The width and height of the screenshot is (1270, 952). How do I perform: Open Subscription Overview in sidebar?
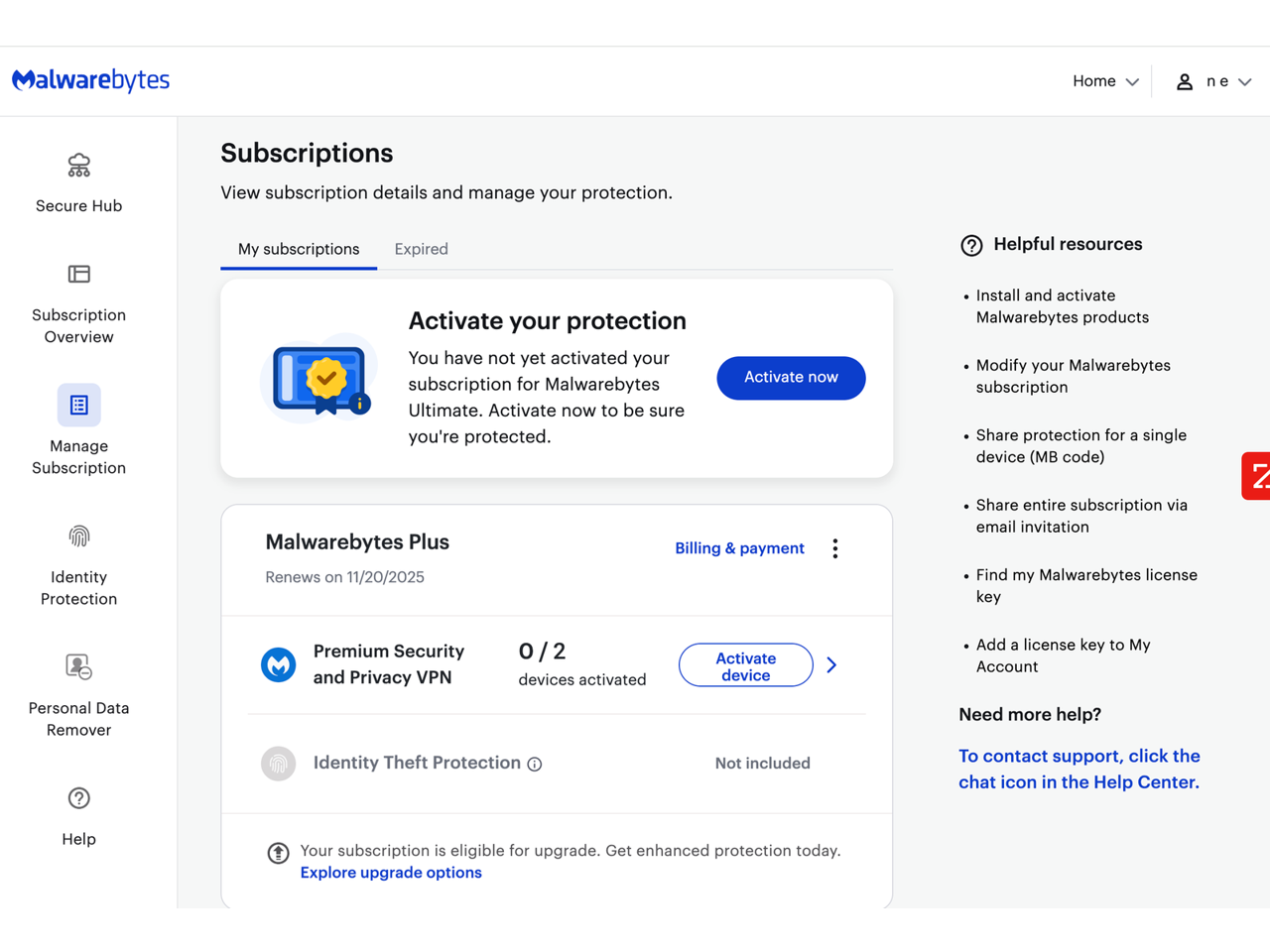pos(78,302)
